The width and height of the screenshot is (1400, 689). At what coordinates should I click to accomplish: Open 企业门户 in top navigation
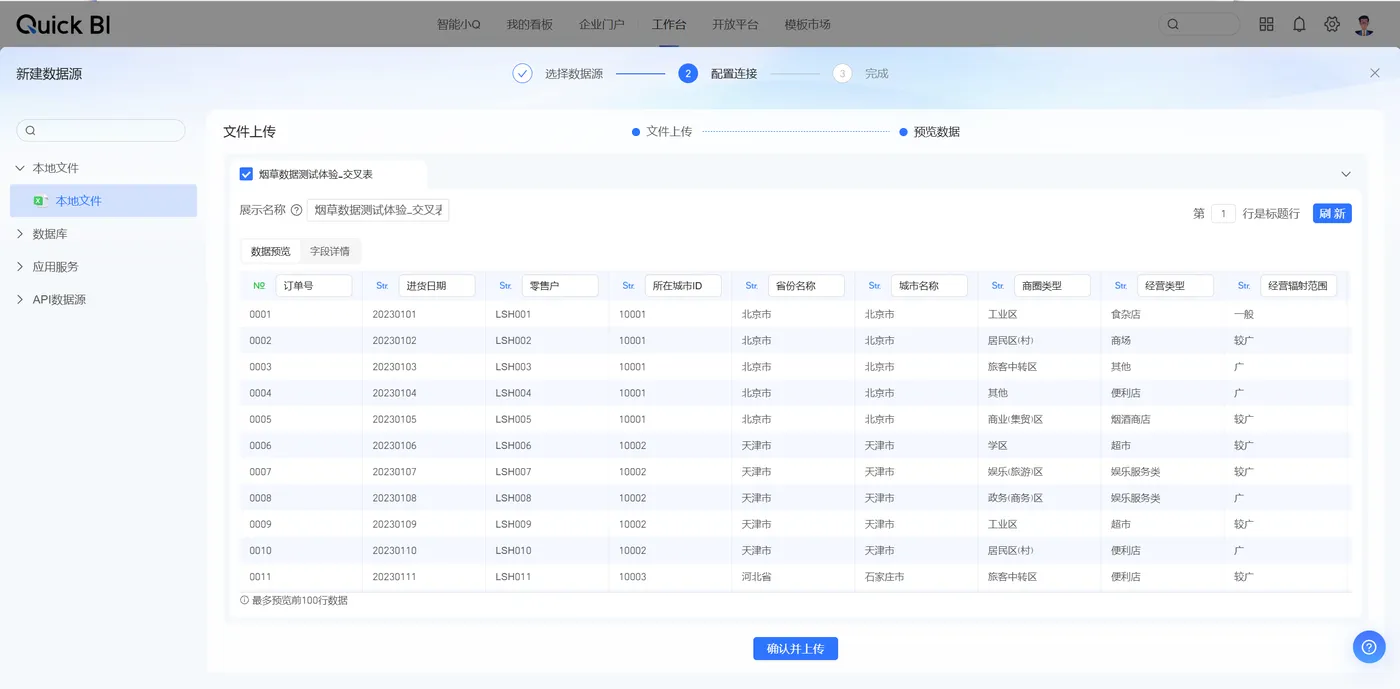[x=602, y=24]
